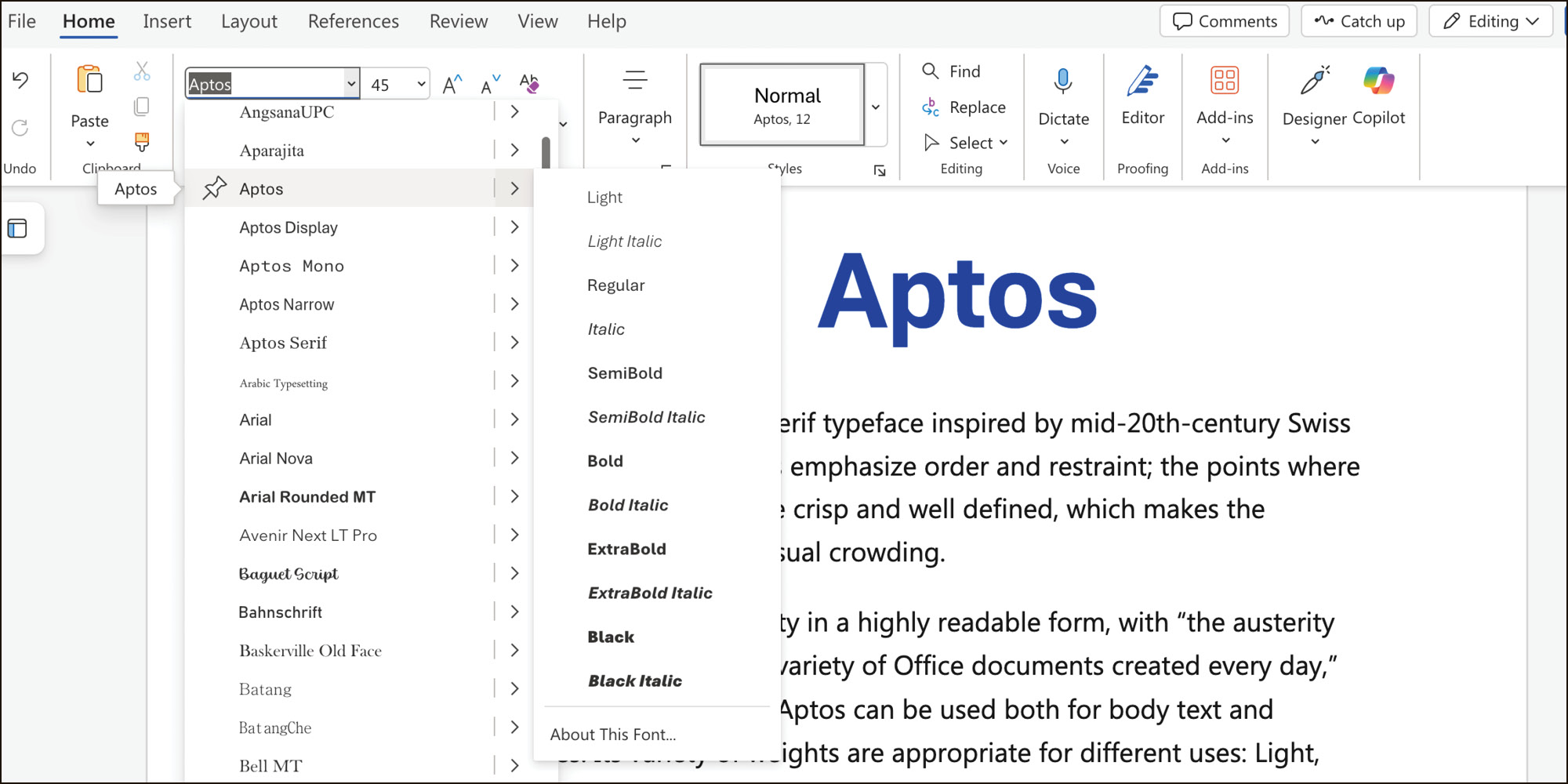Click About This Font link
Image resolution: width=1568 pixels, height=784 pixels.
[613, 735]
